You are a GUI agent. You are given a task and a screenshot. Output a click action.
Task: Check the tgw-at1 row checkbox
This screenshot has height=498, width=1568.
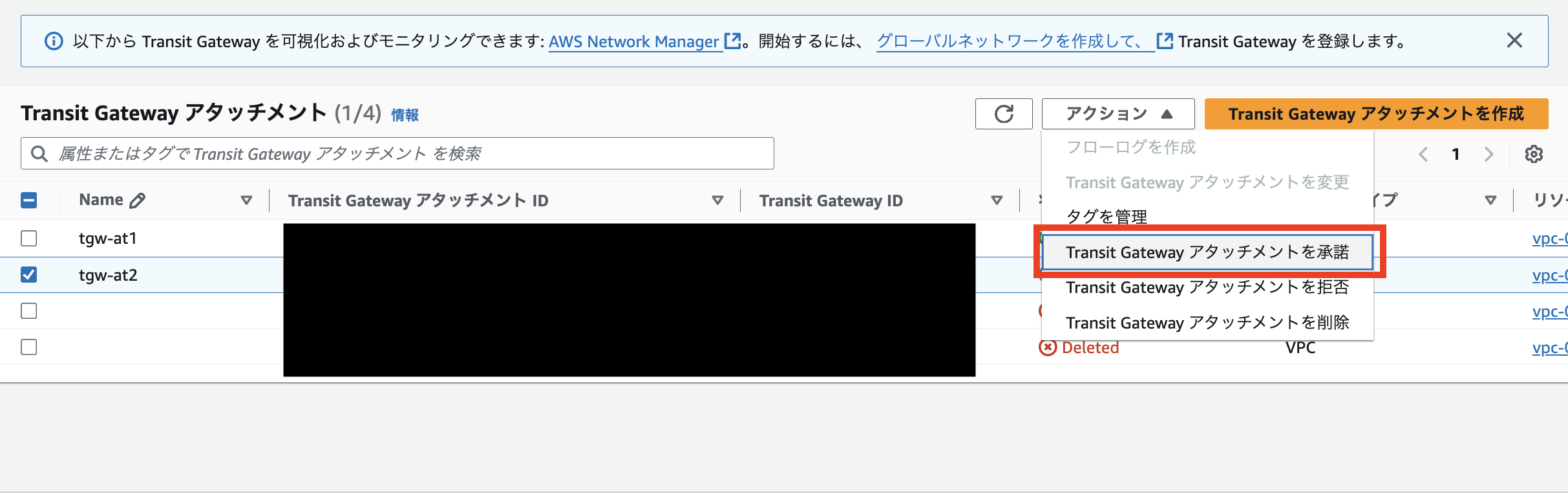(29, 239)
